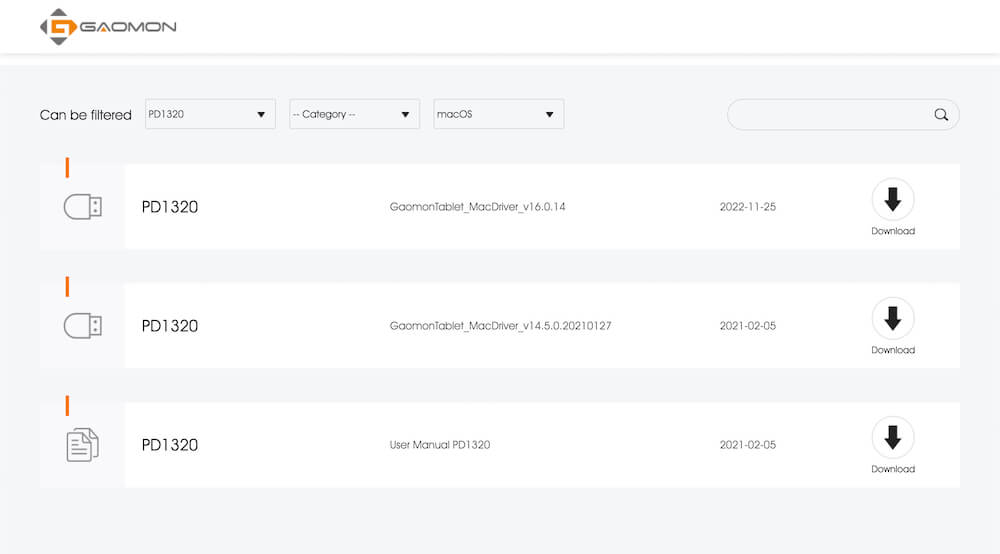Click Download label under v14.5.0.20210127 row
The width and height of the screenshot is (1000, 554).
pyautogui.click(x=893, y=350)
